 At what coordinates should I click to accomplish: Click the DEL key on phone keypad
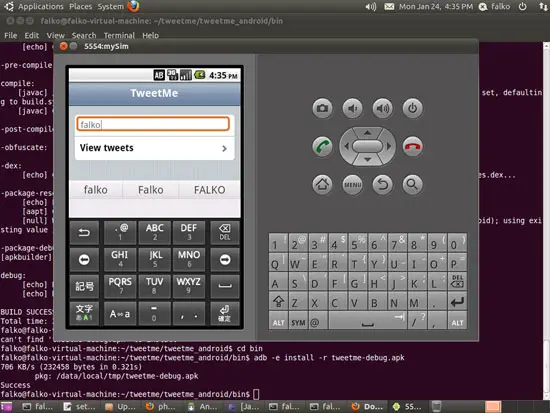coord(224,232)
